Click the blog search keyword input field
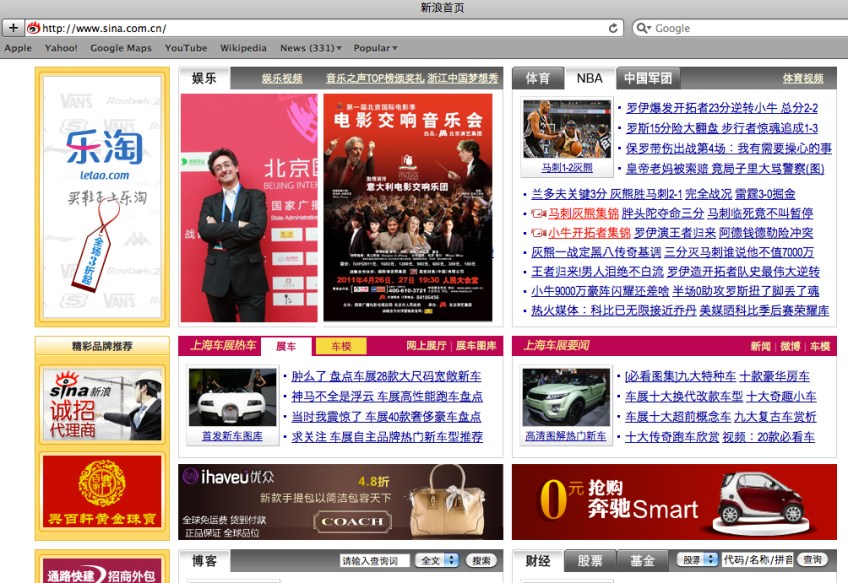The height and width of the screenshot is (583, 848). 373,561
